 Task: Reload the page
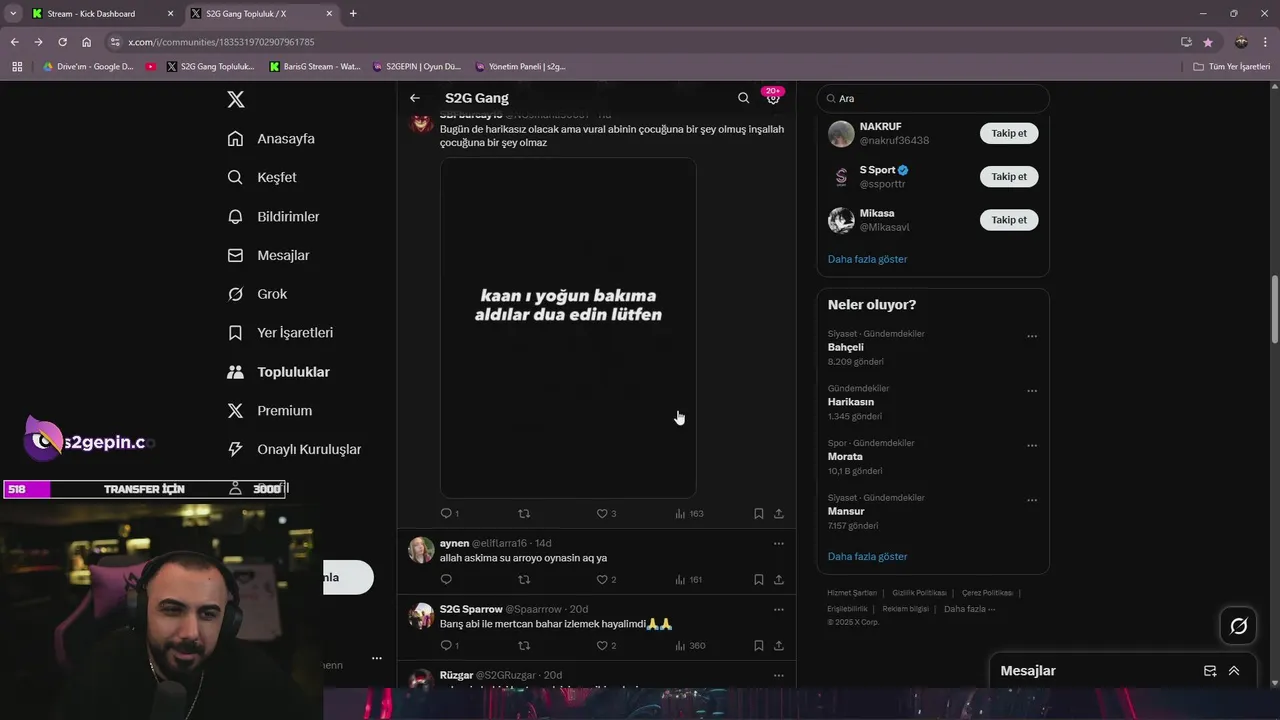(x=62, y=42)
